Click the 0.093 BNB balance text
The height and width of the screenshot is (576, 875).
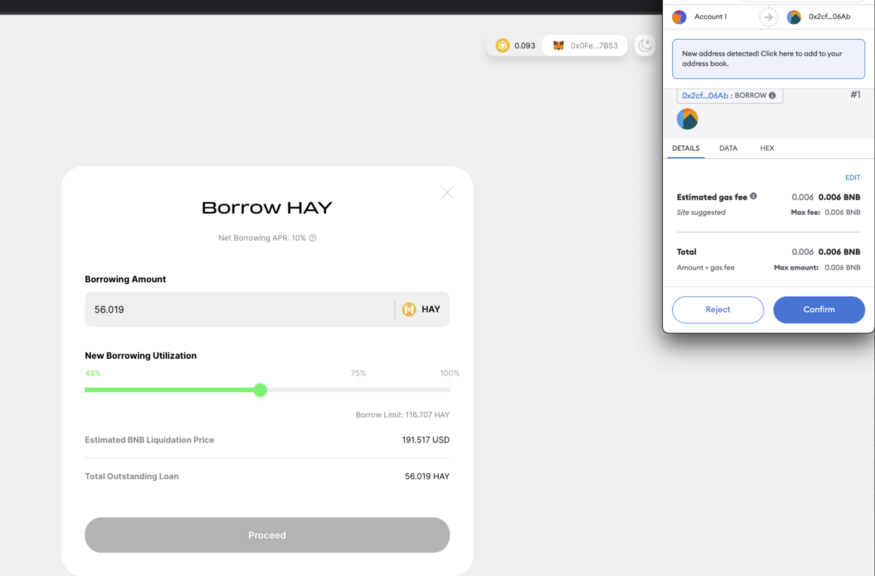point(525,46)
